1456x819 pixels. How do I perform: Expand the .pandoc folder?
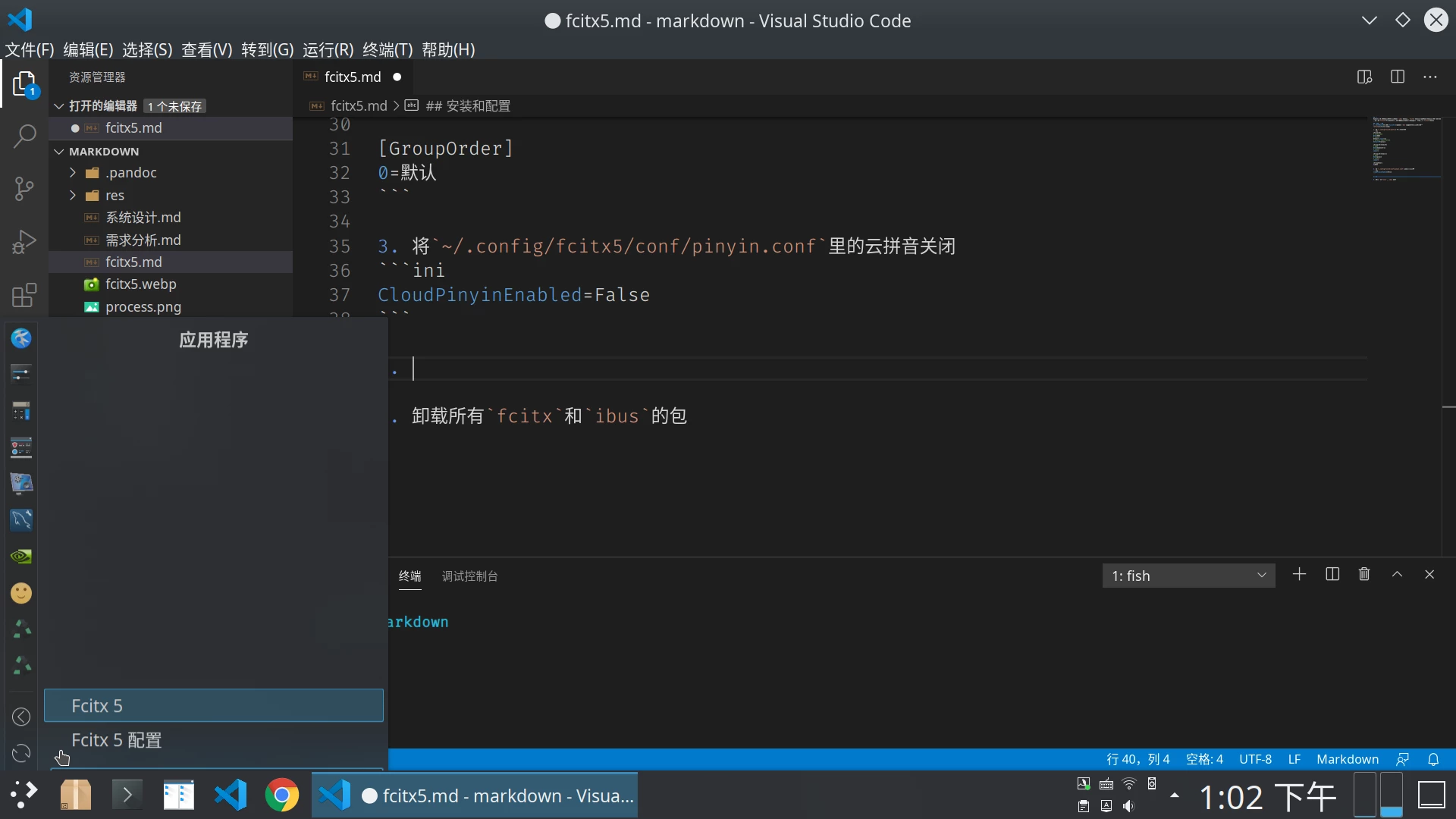(73, 173)
